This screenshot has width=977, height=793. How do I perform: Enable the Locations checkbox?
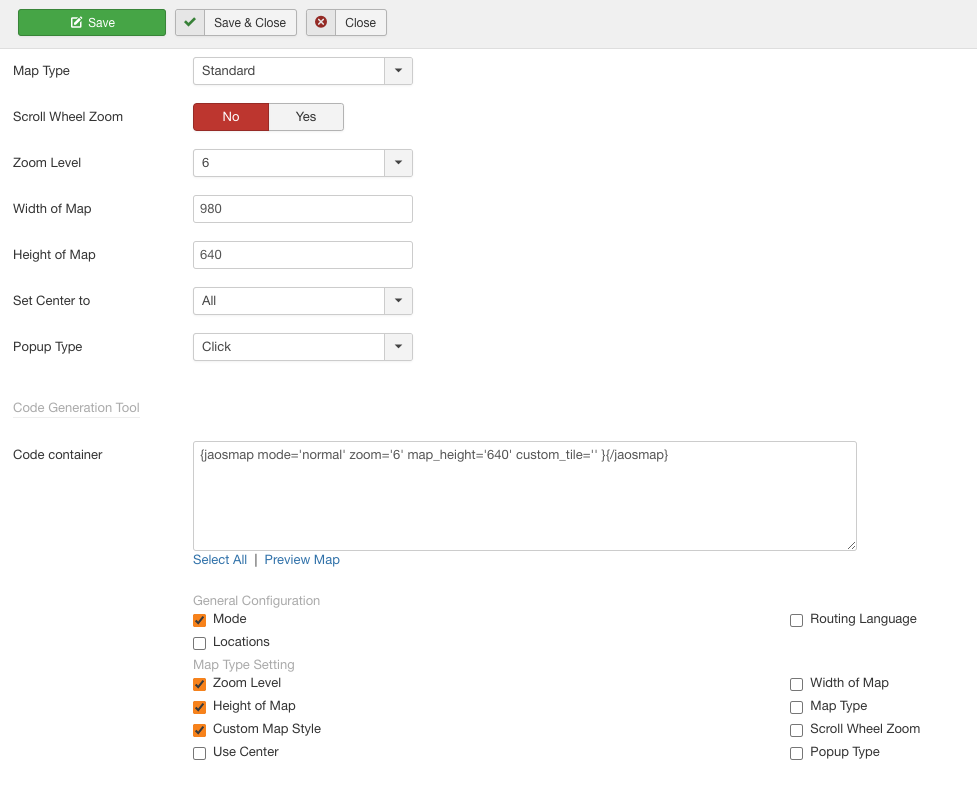pos(200,643)
